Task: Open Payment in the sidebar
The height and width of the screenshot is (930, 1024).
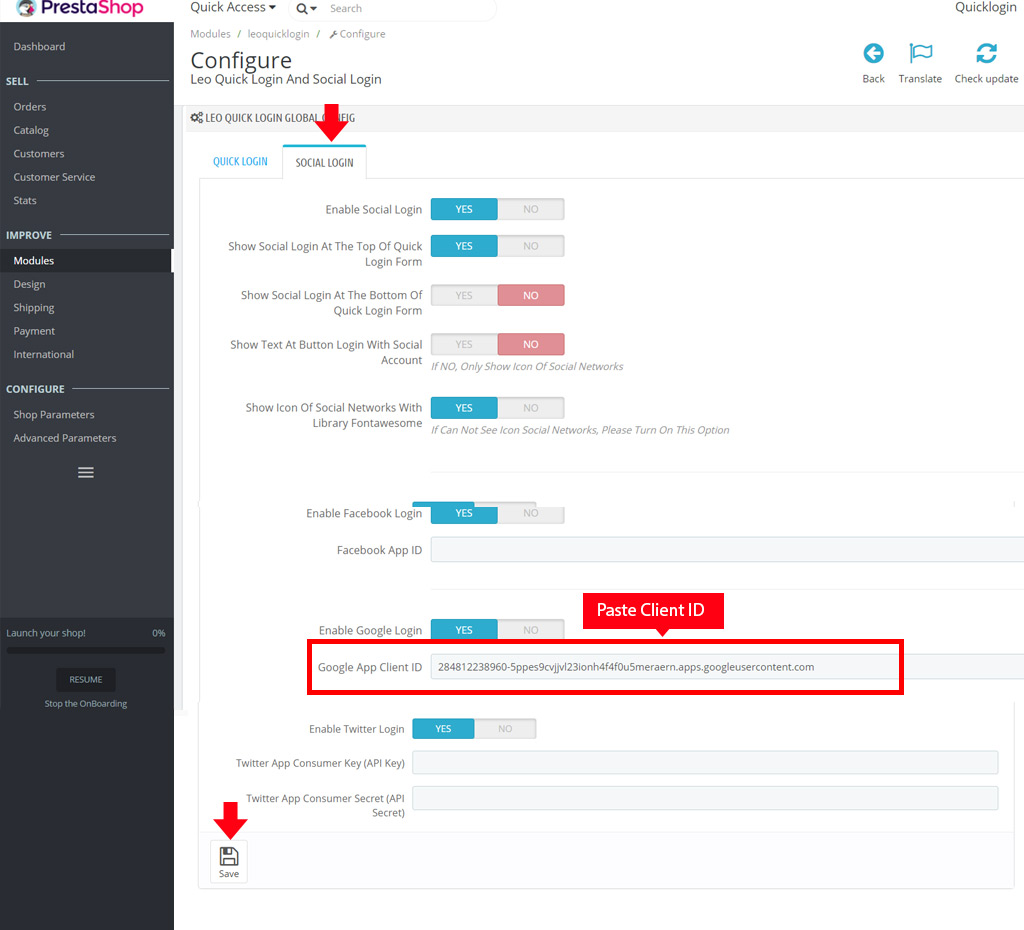Action: 34,331
